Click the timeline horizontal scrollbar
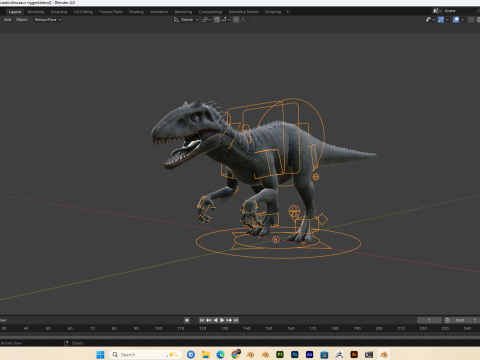Viewport: 480px width, 360px height. [x=240, y=337]
